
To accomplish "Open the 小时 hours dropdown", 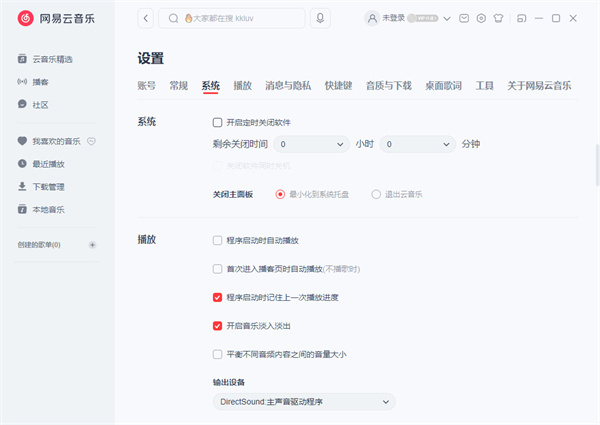I will (x=312, y=144).
